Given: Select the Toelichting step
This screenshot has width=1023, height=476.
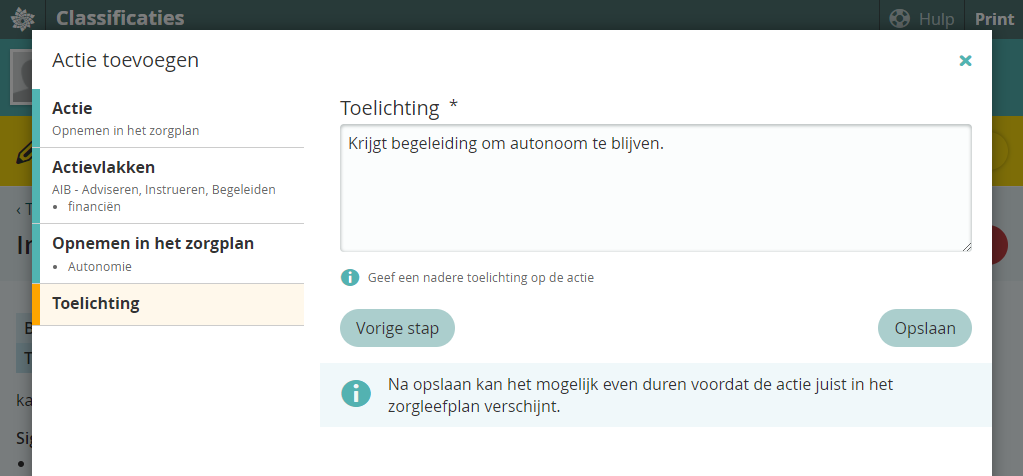Looking at the screenshot, I should [168, 304].
